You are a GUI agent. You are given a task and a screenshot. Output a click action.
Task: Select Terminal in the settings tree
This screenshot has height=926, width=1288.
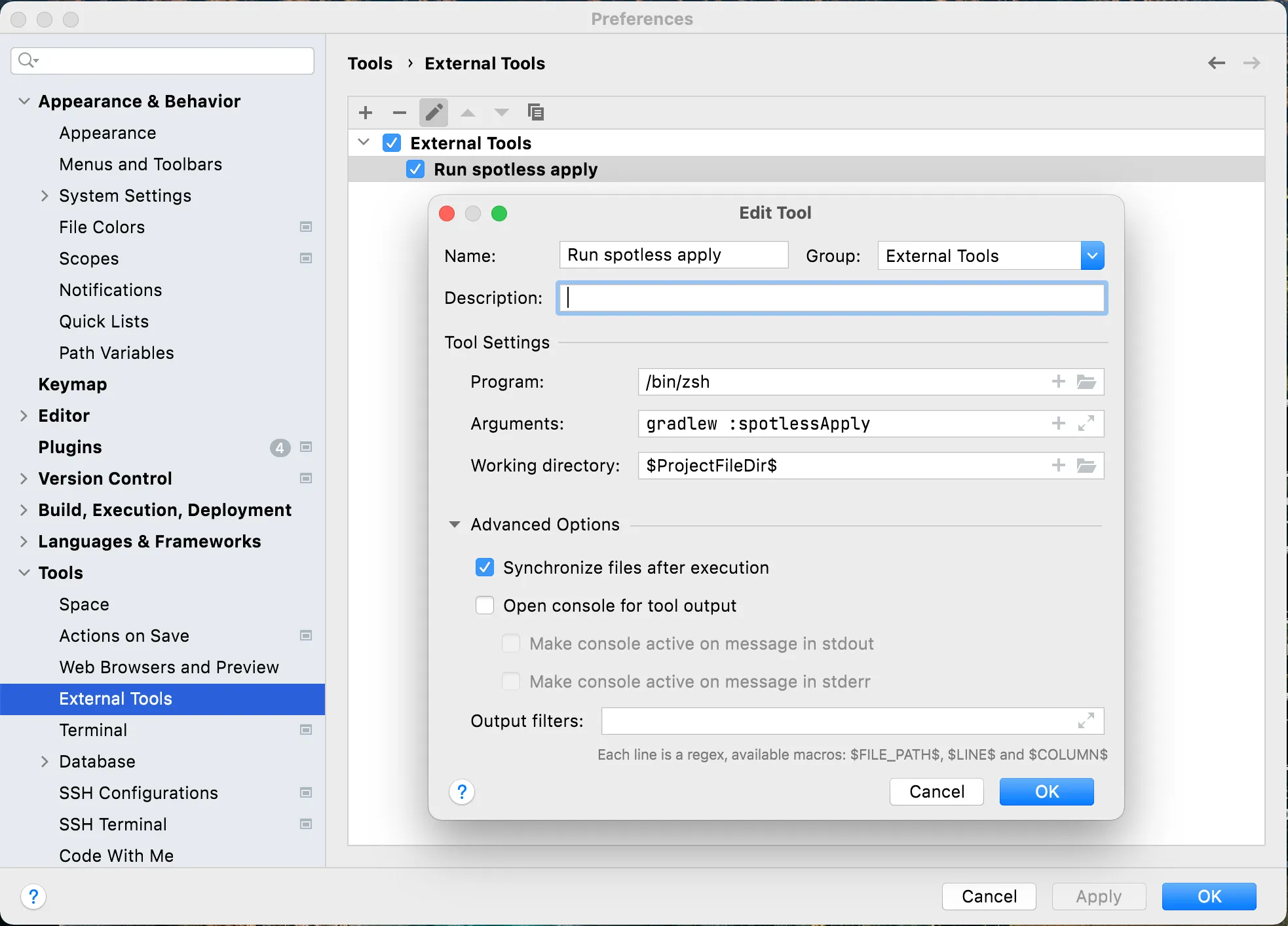point(93,730)
